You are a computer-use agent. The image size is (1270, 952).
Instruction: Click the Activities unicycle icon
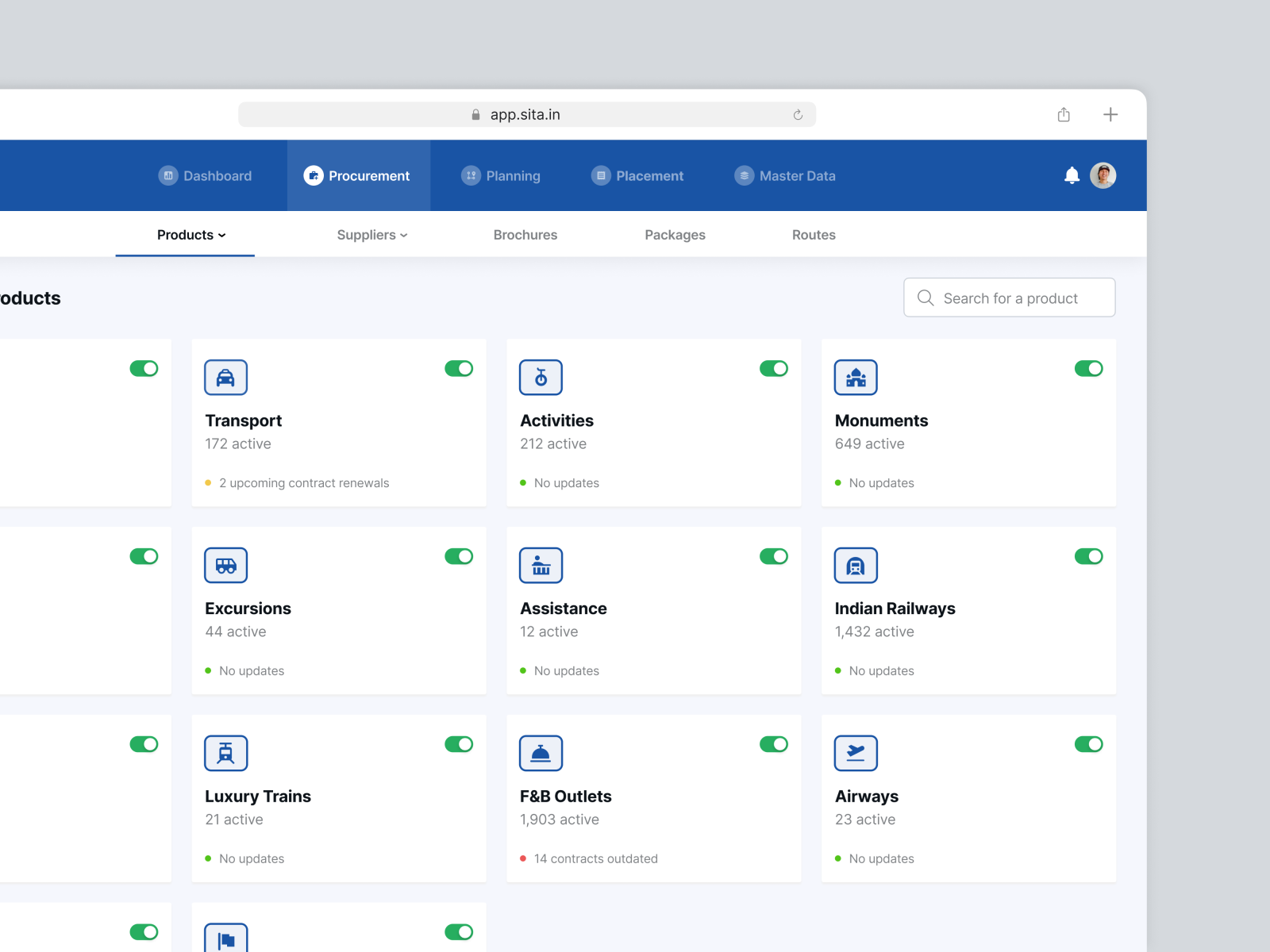[541, 378]
